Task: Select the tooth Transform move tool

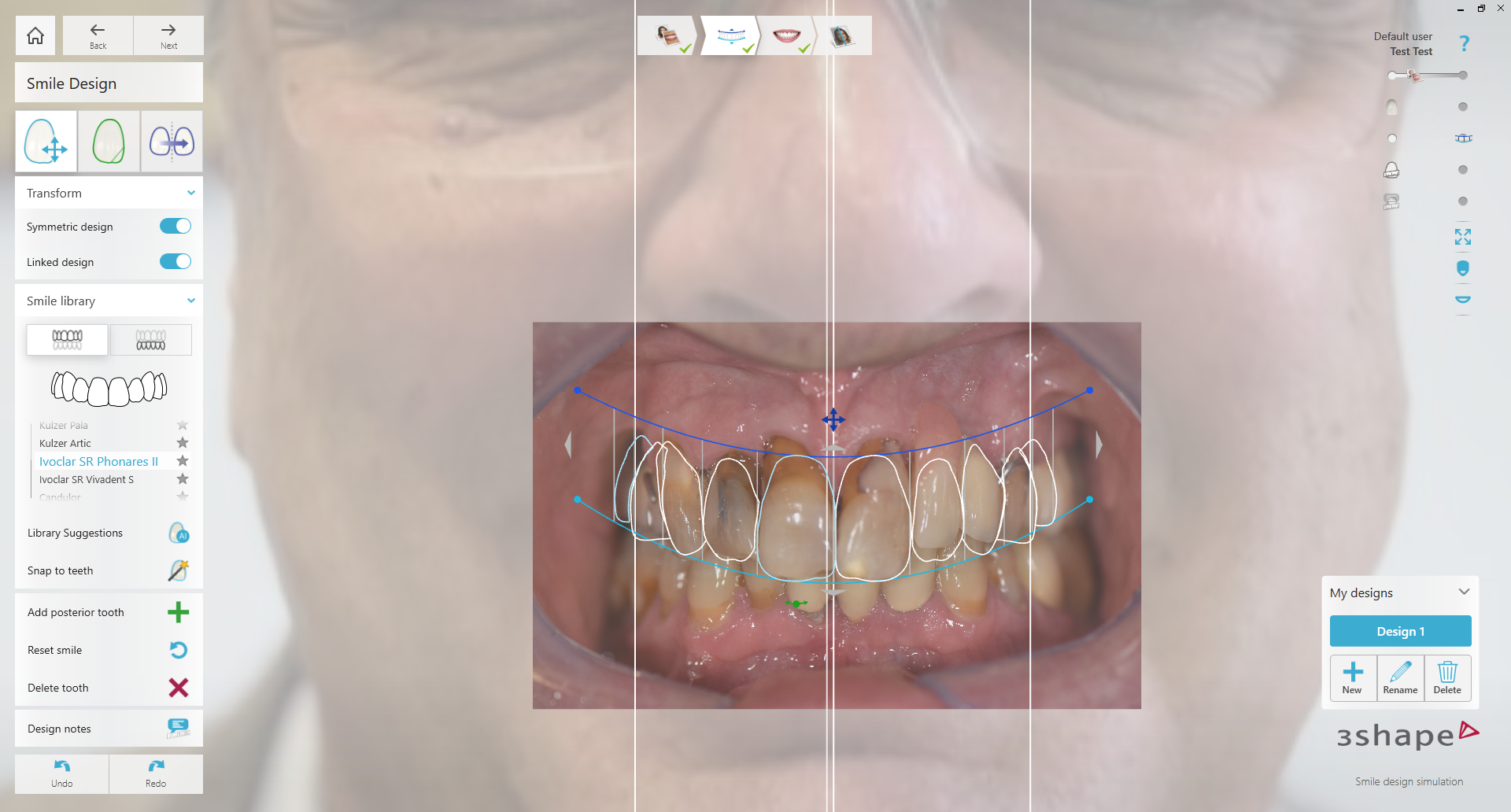Action: pos(46,142)
